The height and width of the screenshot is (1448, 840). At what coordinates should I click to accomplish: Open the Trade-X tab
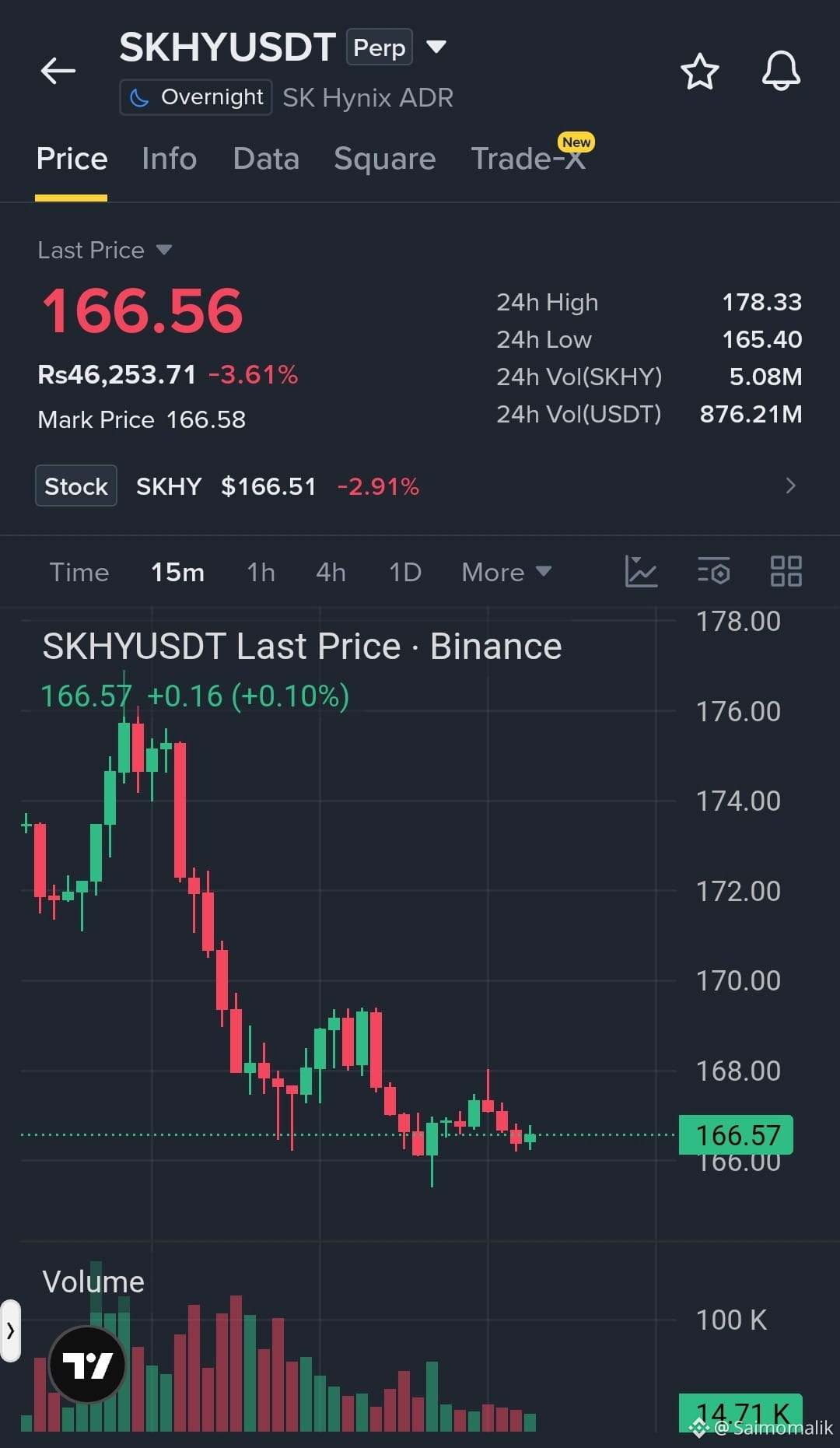coord(528,159)
